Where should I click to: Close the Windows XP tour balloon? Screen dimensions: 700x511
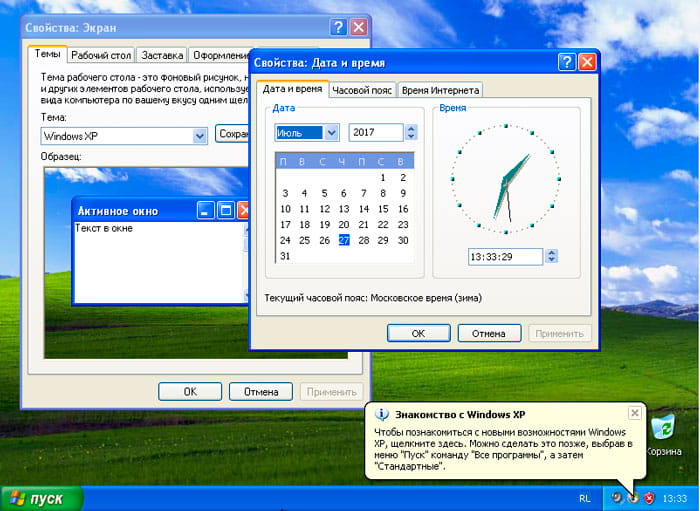pos(634,413)
